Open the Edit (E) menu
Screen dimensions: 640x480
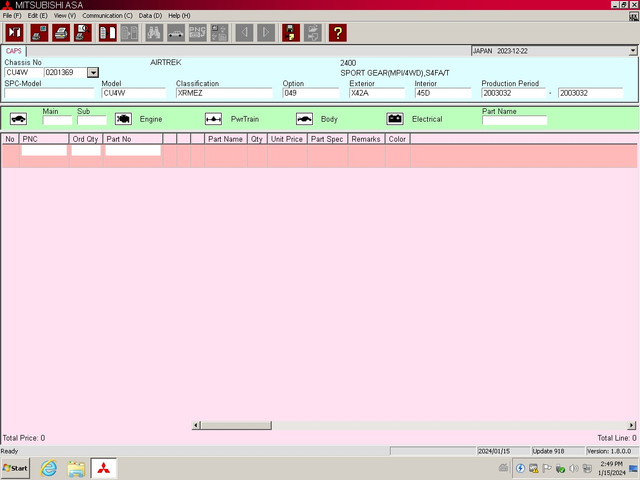tap(38, 16)
